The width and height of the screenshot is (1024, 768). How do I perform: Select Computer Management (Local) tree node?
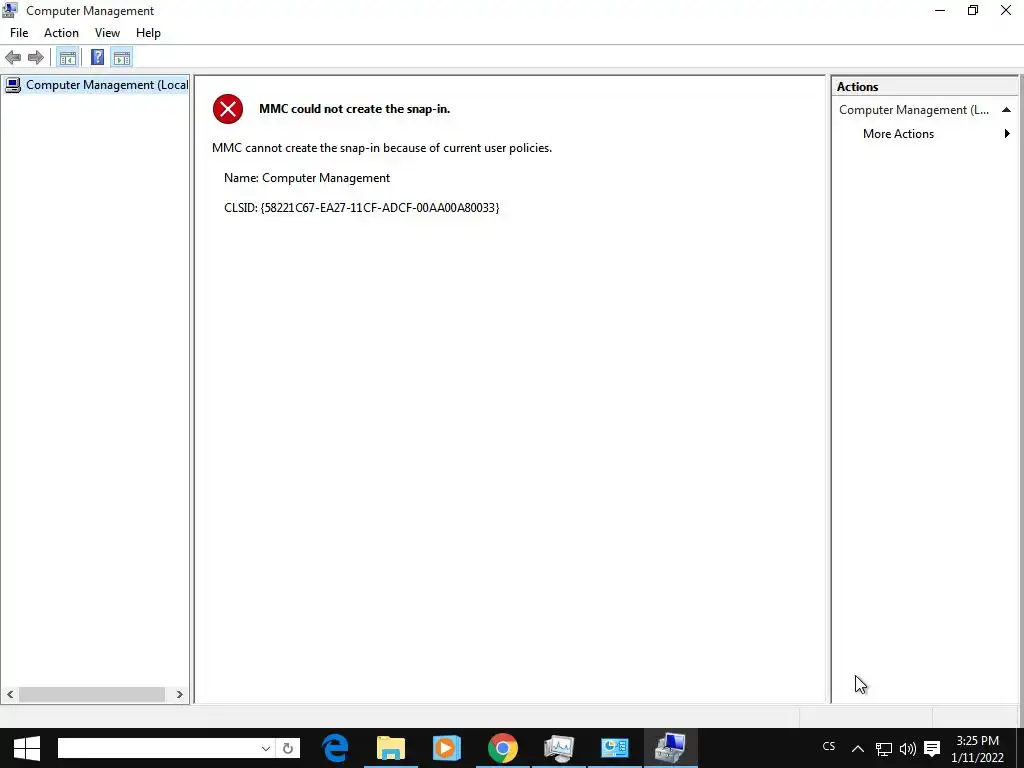click(x=96, y=85)
